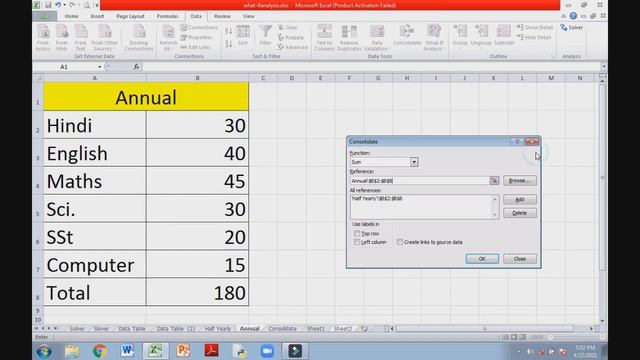Image resolution: width=640 pixels, height=360 pixels.
Task: Open Chrome from the taskbar
Action: 100,351
